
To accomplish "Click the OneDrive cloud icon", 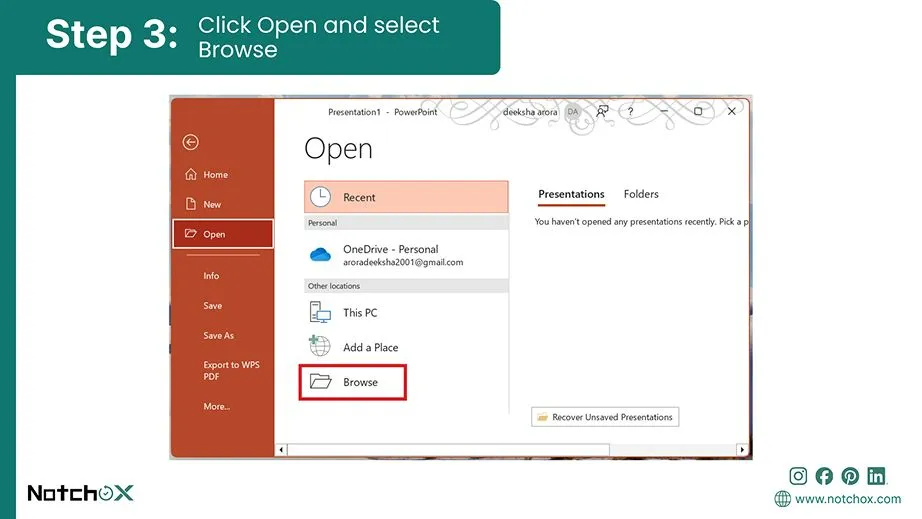I will click(x=320, y=255).
